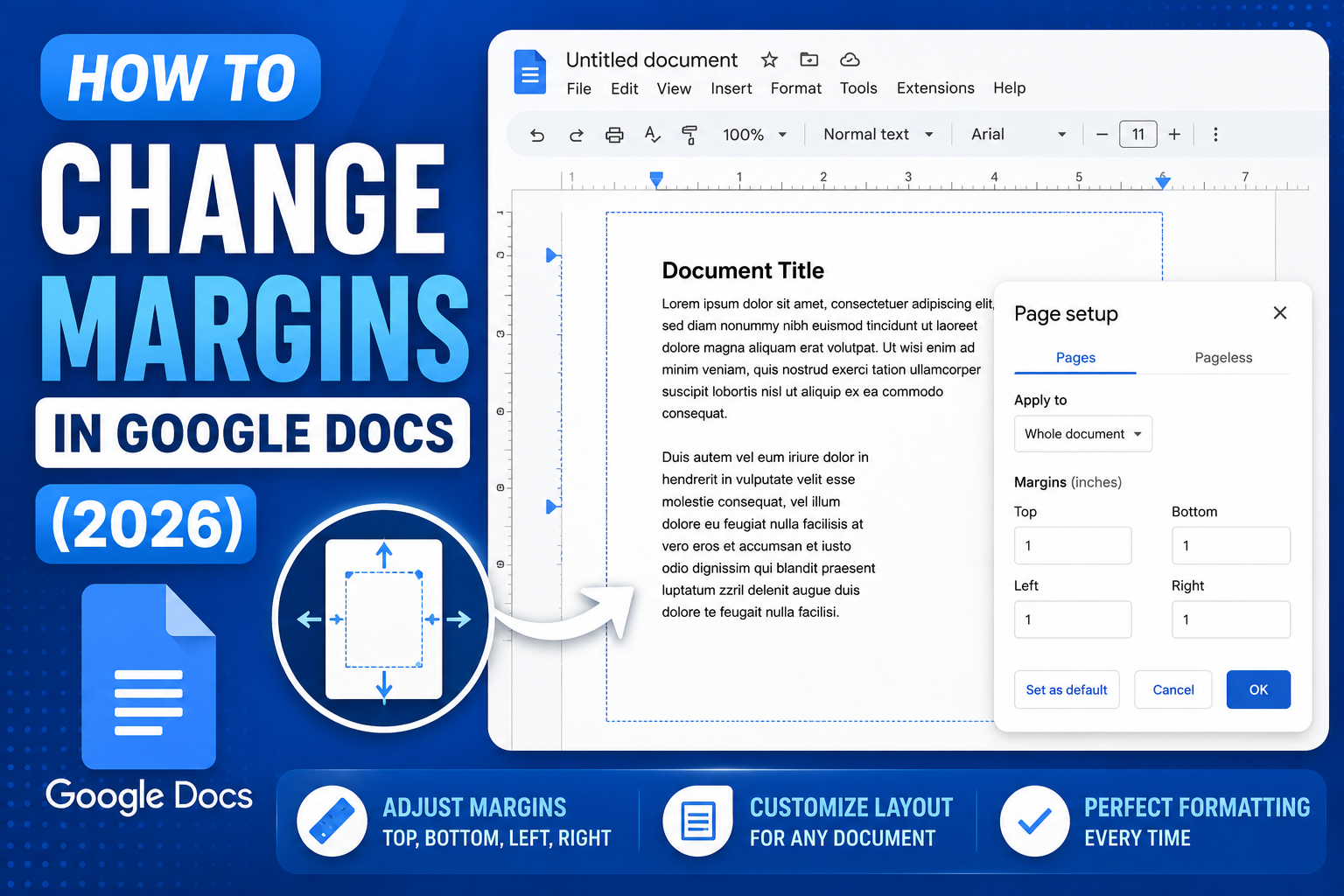Open the Normal text style dropdown
The image size is (1344, 896).
coord(878,135)
